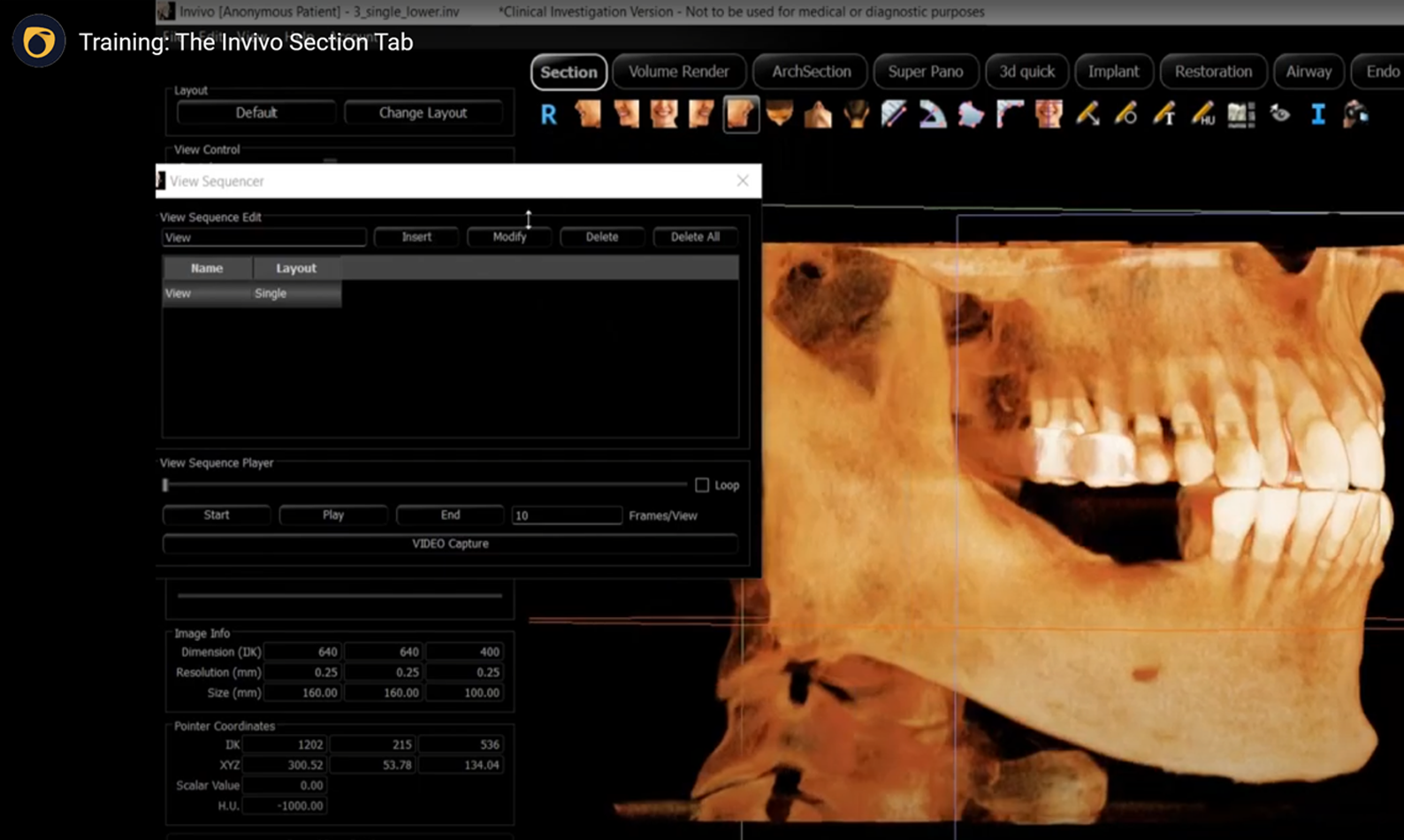The width and height of the screenshot is (1404, 840).
Task: Select the text notation pencil tool
Action: pos(1164,114)
